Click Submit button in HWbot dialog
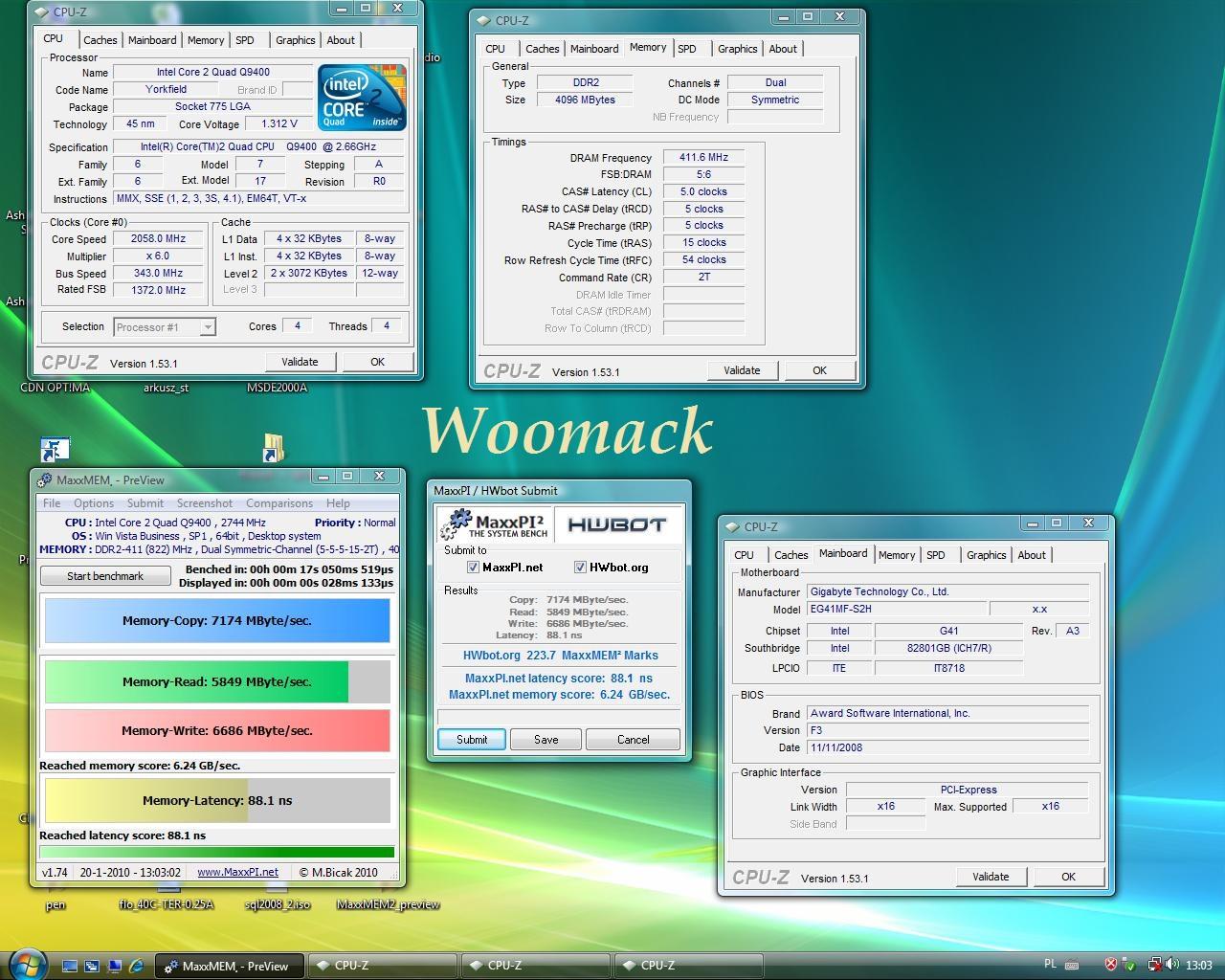Image resolution: width=1225 pixels, height=980 pixels. pyautogui.click(x=472, y=740)
